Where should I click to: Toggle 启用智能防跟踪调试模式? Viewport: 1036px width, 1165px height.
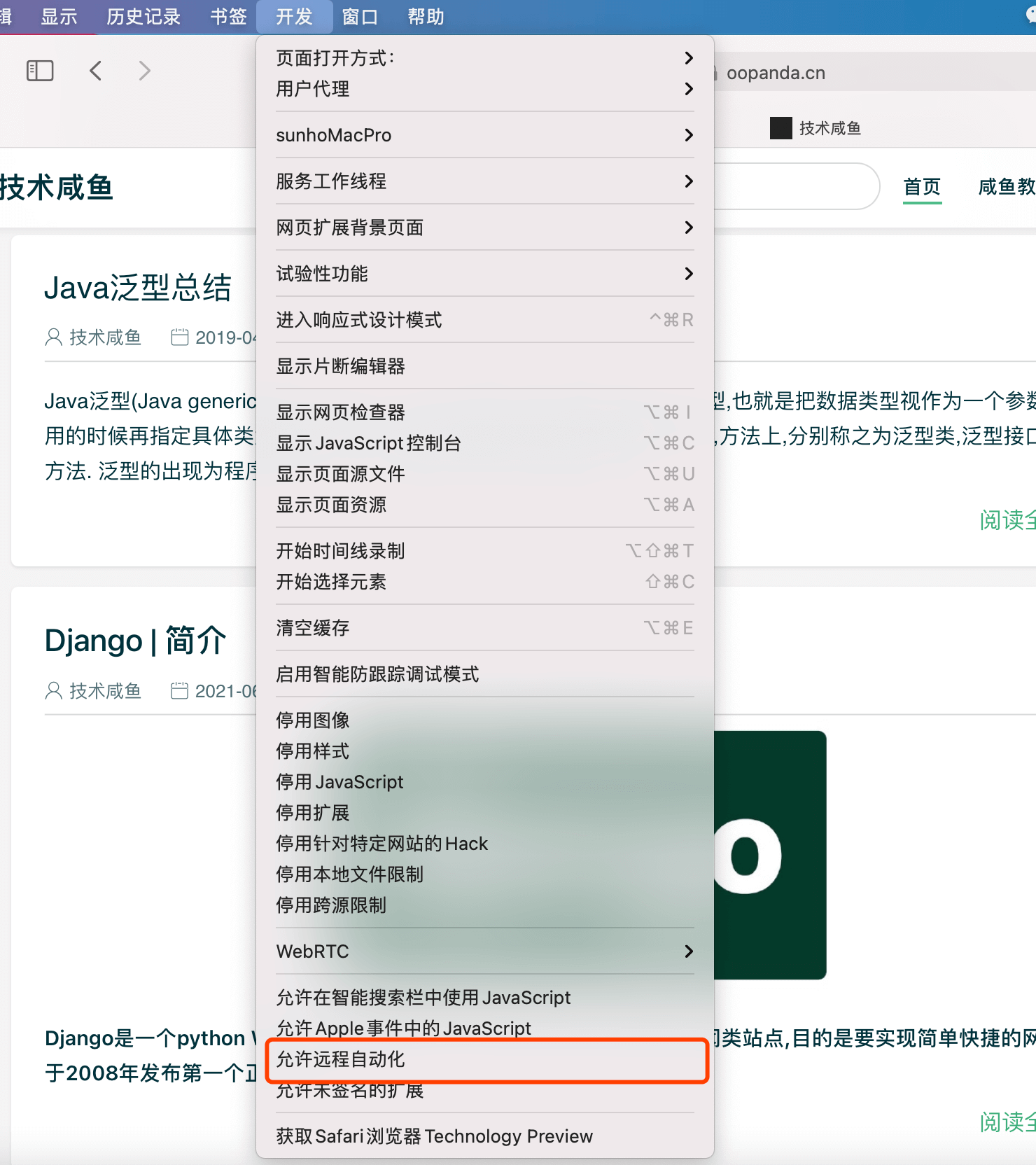click(x=485, y=674)
